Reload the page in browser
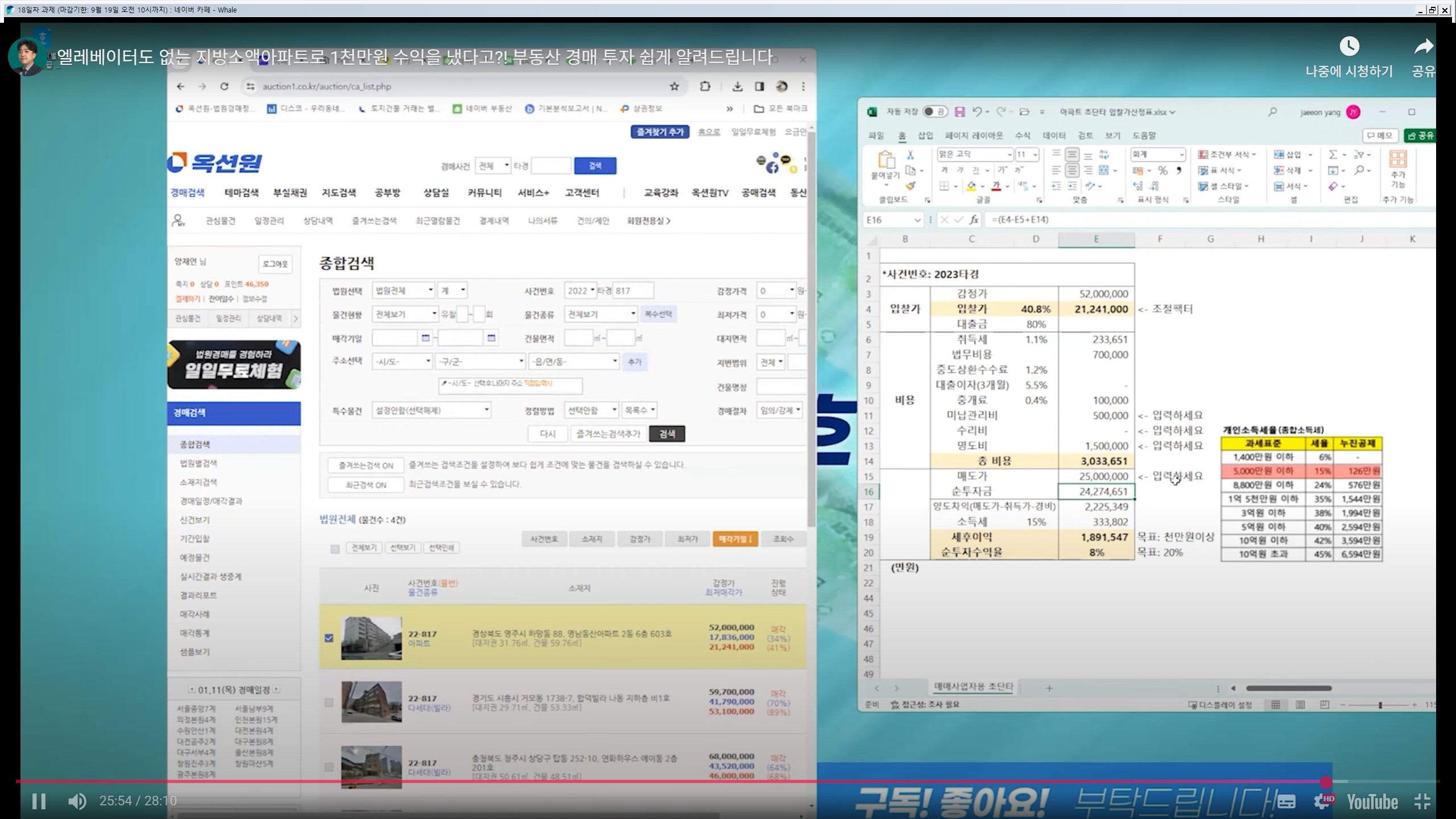 pyautogui.click(x=224, y=86)
